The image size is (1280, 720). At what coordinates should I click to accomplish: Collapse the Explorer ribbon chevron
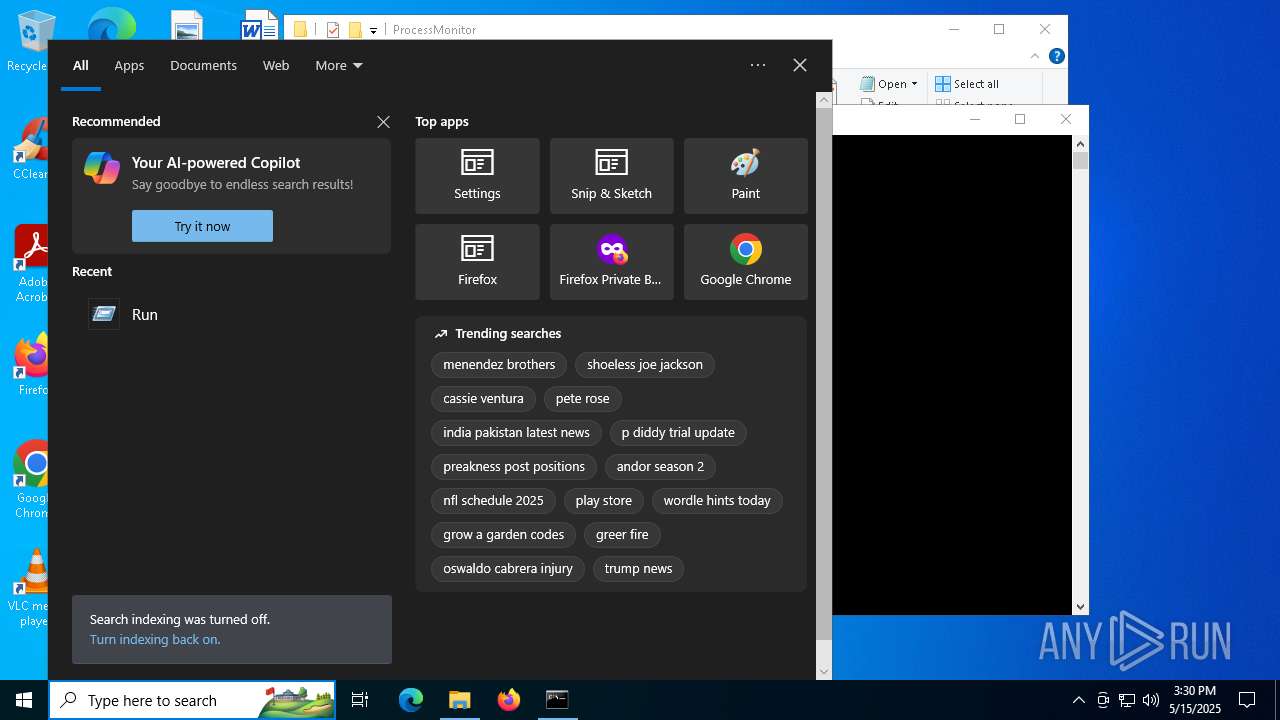point(1036,57)
